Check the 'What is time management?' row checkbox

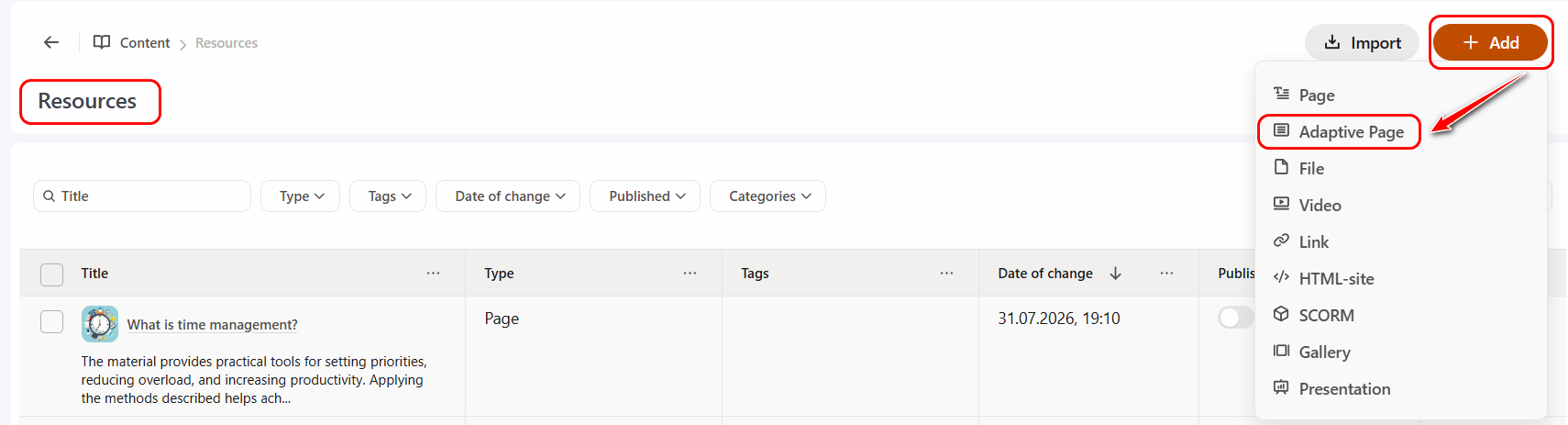tap(52, 321)
